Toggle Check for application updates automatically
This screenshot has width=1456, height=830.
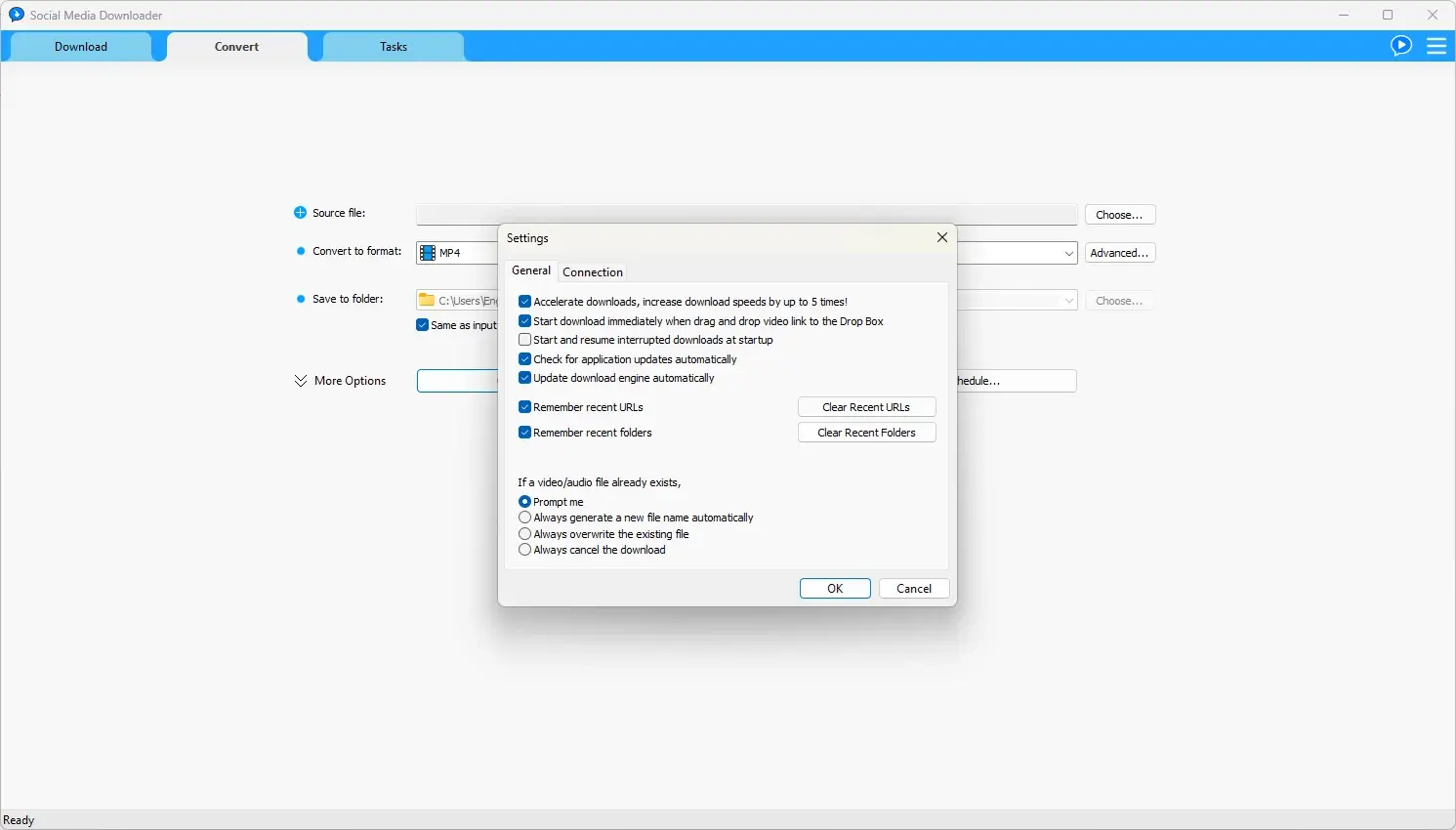coord(524,359)
